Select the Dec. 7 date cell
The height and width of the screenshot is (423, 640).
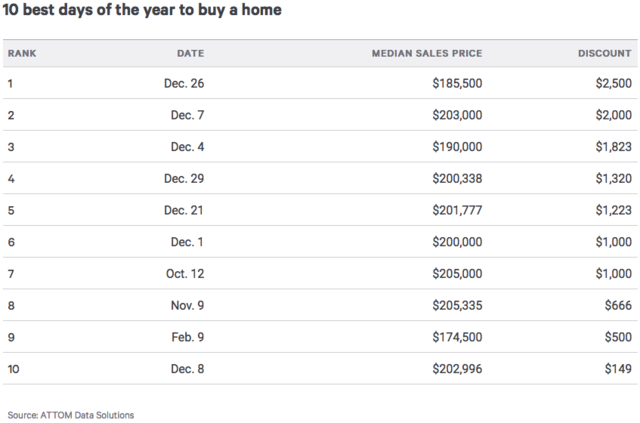187,115
